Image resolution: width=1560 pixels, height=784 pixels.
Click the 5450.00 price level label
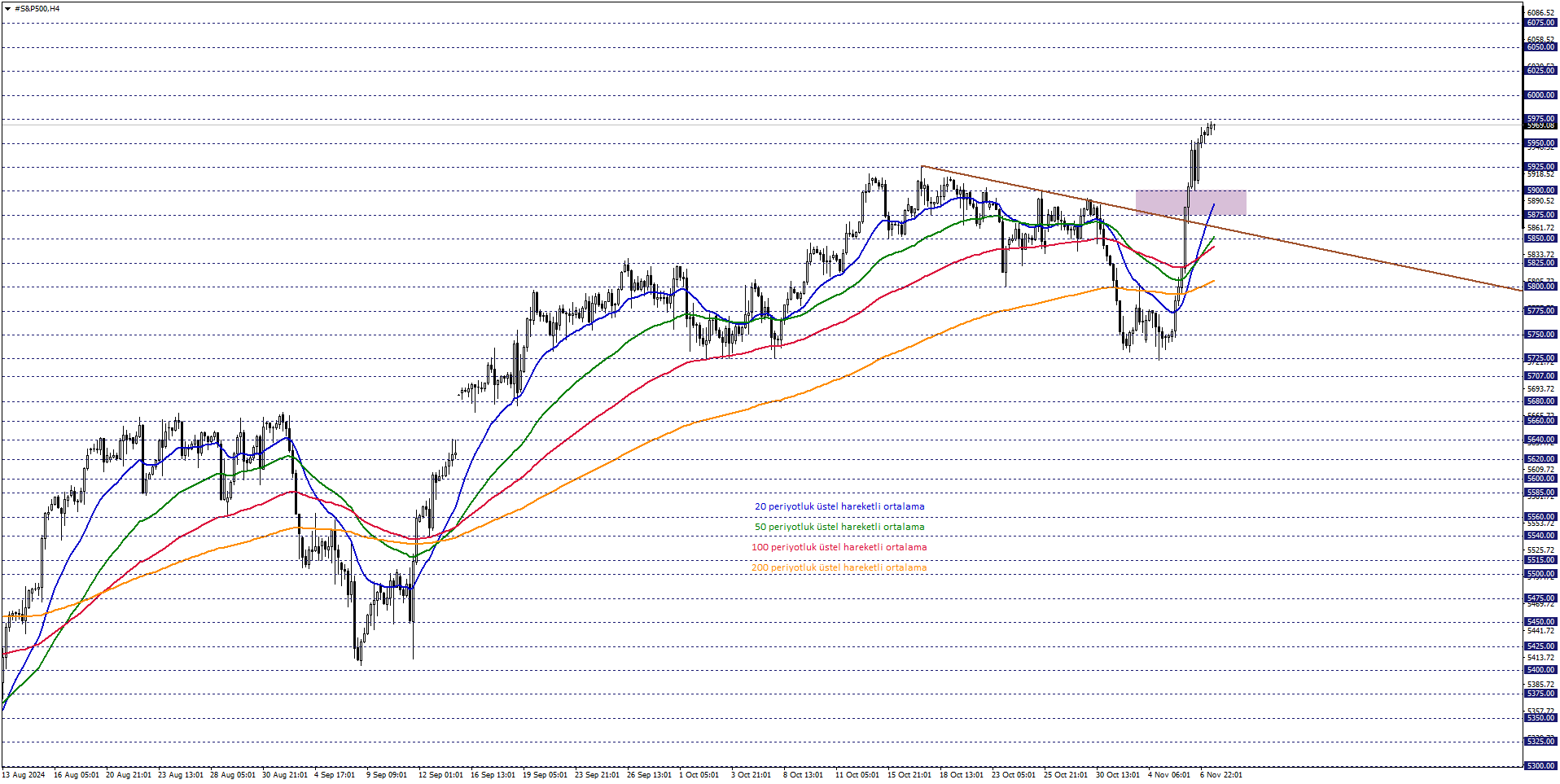click(x=1540, y=622)
